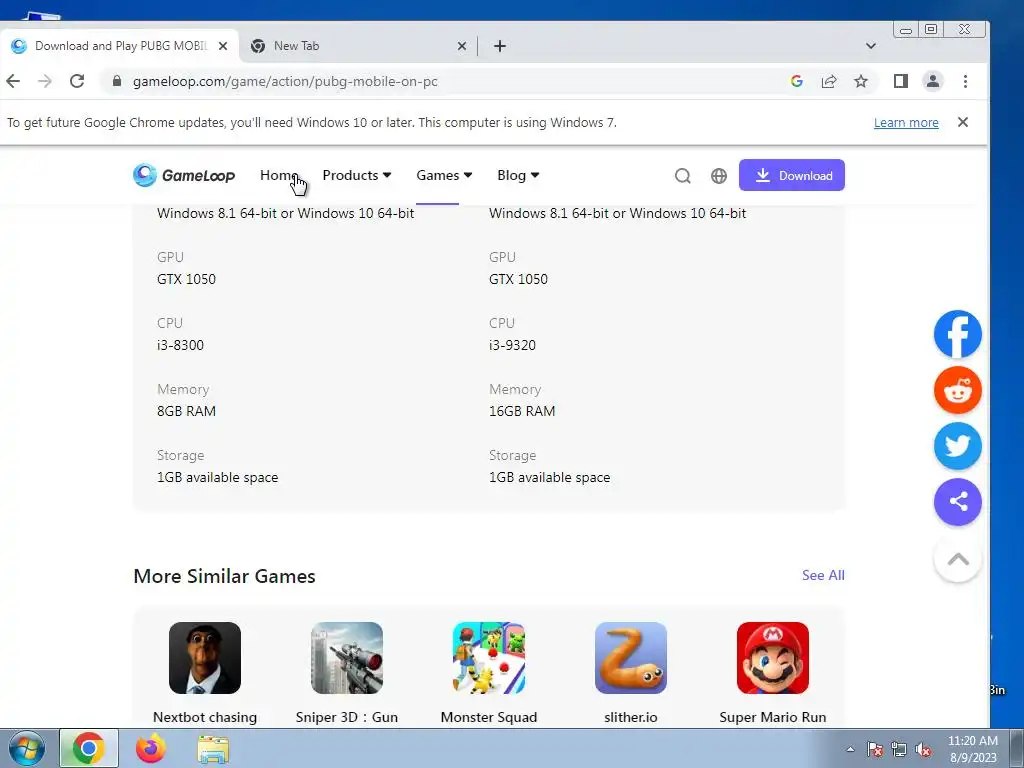1024x768 pixels.
Task: Share page on Twitter
Action: [957, 446]
